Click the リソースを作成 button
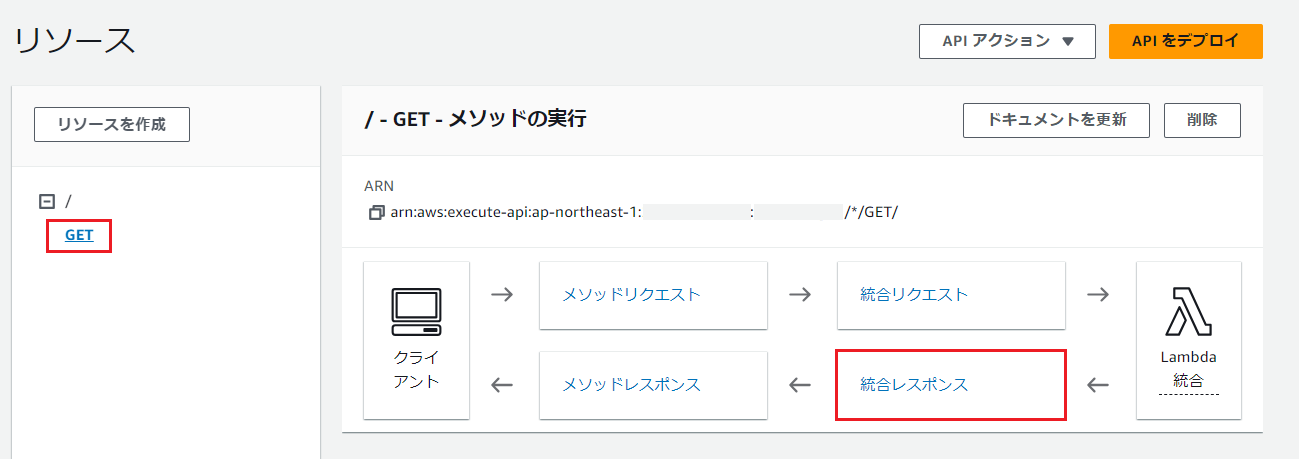Viewport: 1299px width, 459px height. (112, 125)
